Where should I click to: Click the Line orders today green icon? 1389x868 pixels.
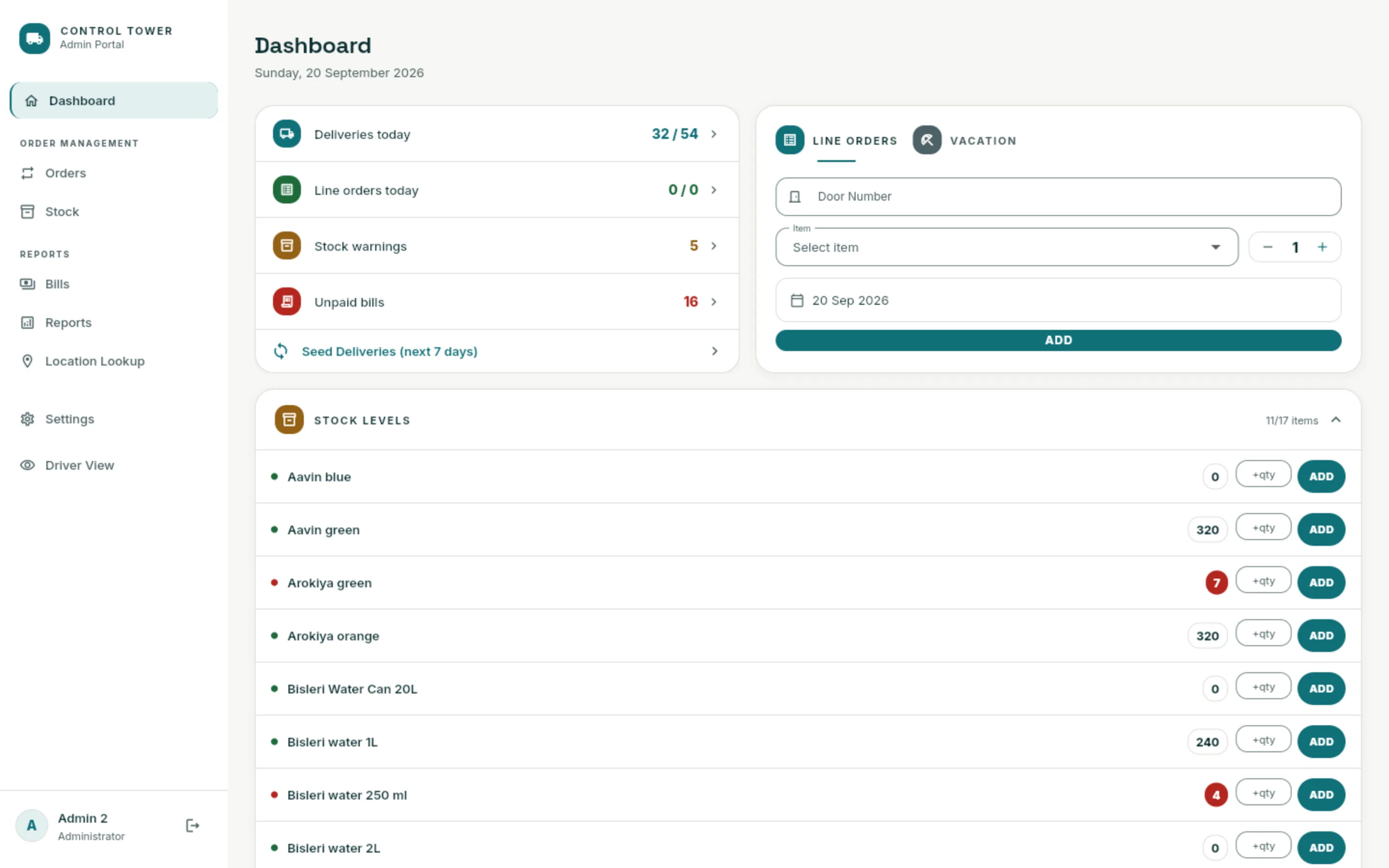tap(286, 190)
